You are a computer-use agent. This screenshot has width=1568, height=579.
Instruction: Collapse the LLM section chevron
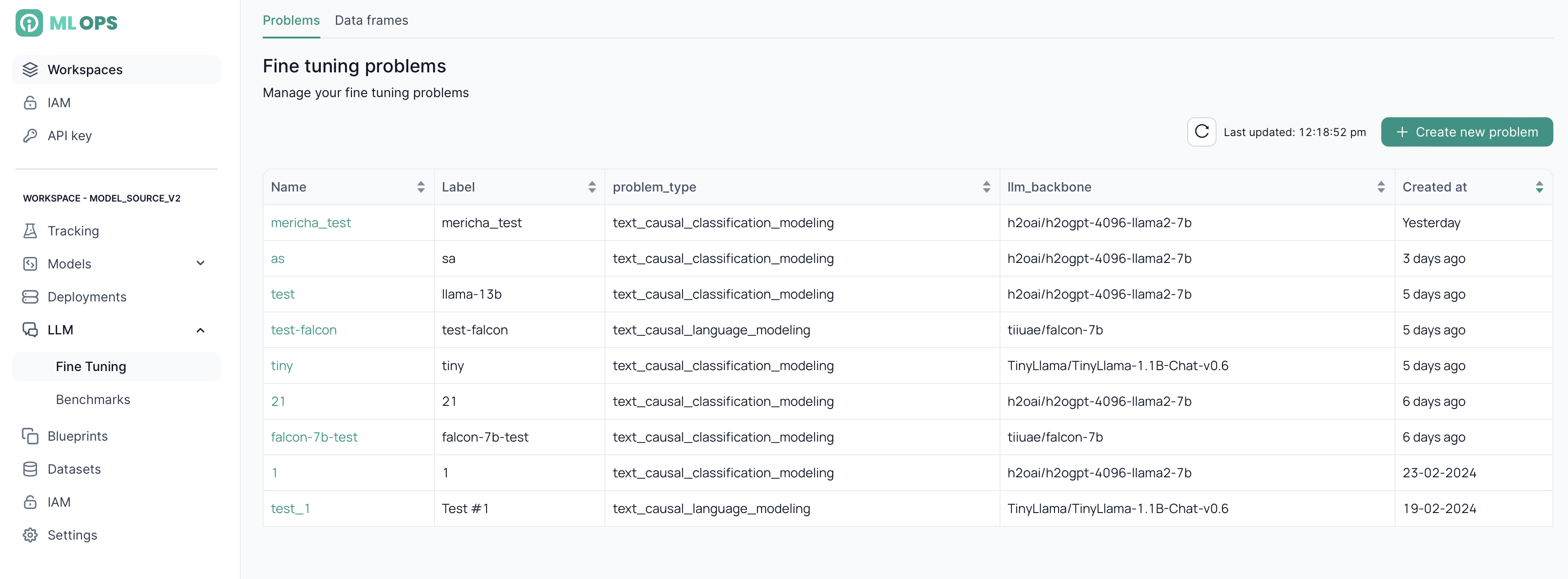click(200, 330)
